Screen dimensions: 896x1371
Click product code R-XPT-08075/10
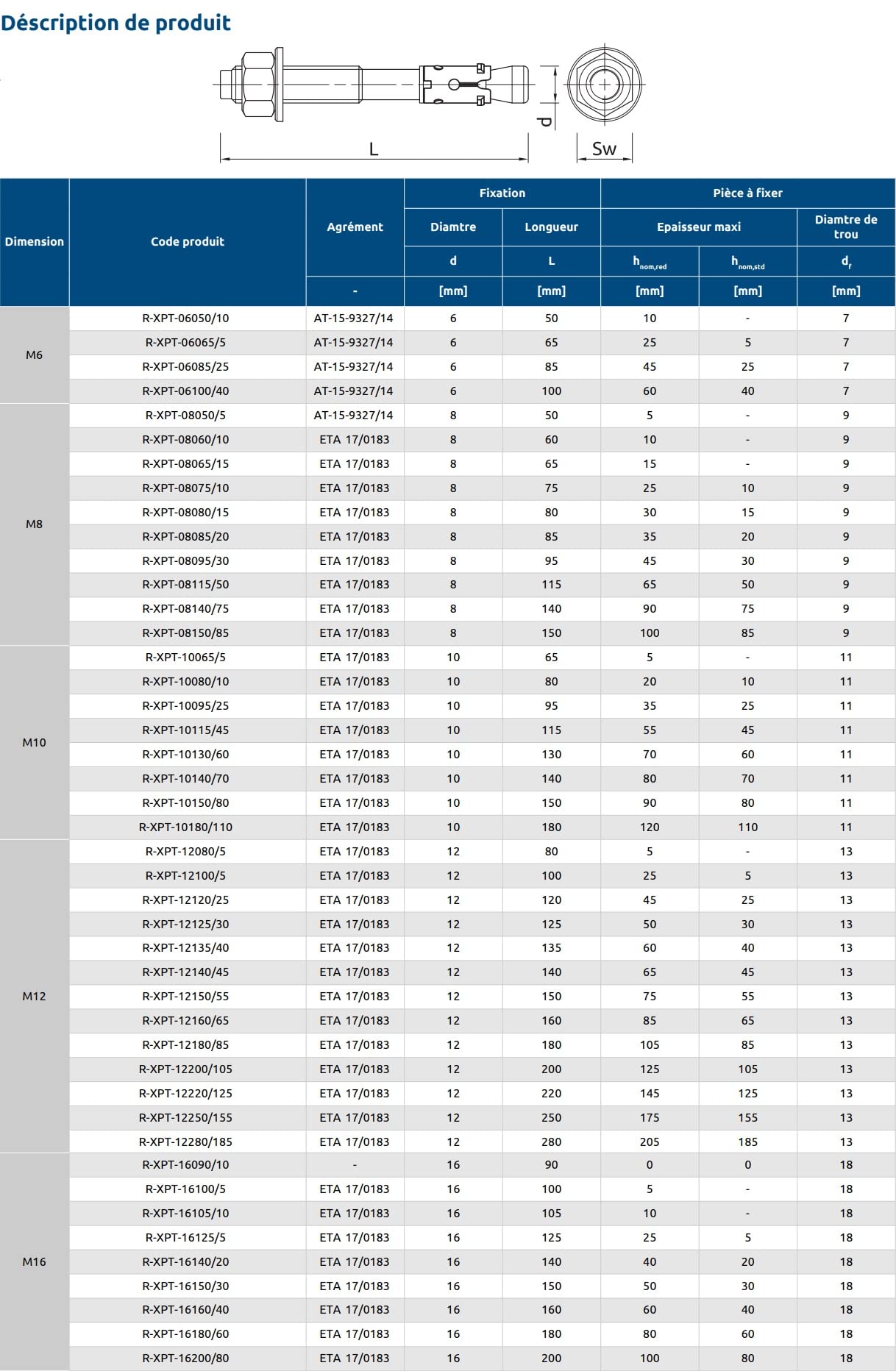pos(186,488)
